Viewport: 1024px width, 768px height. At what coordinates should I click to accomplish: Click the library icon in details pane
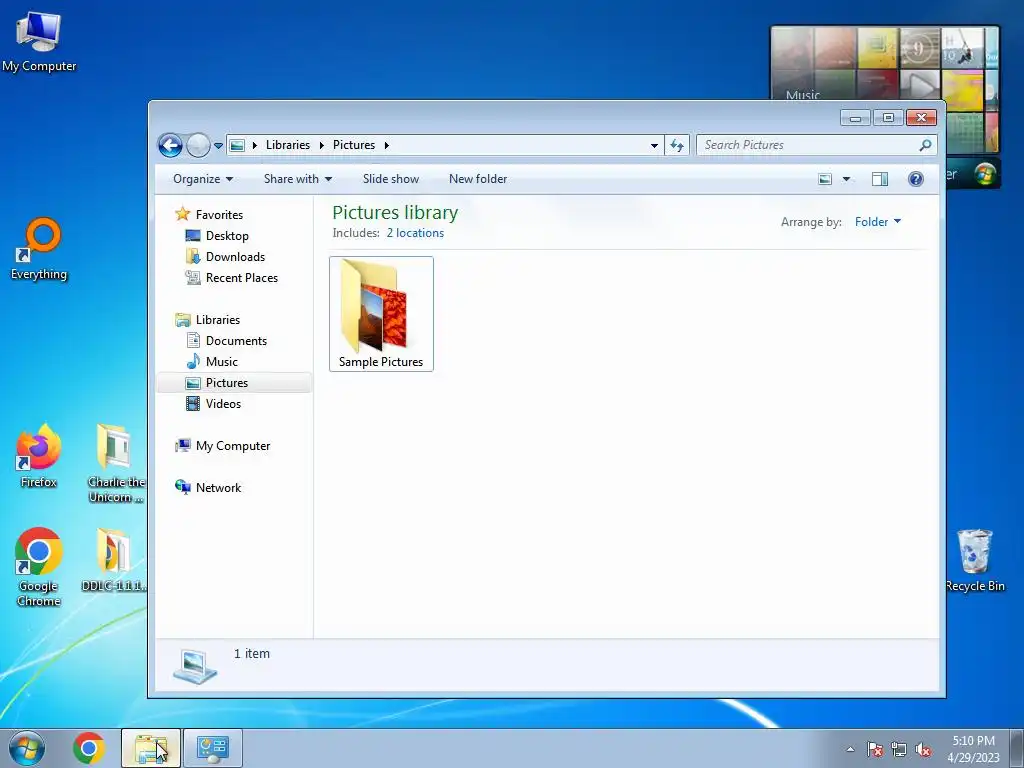[x=195, y=666]
